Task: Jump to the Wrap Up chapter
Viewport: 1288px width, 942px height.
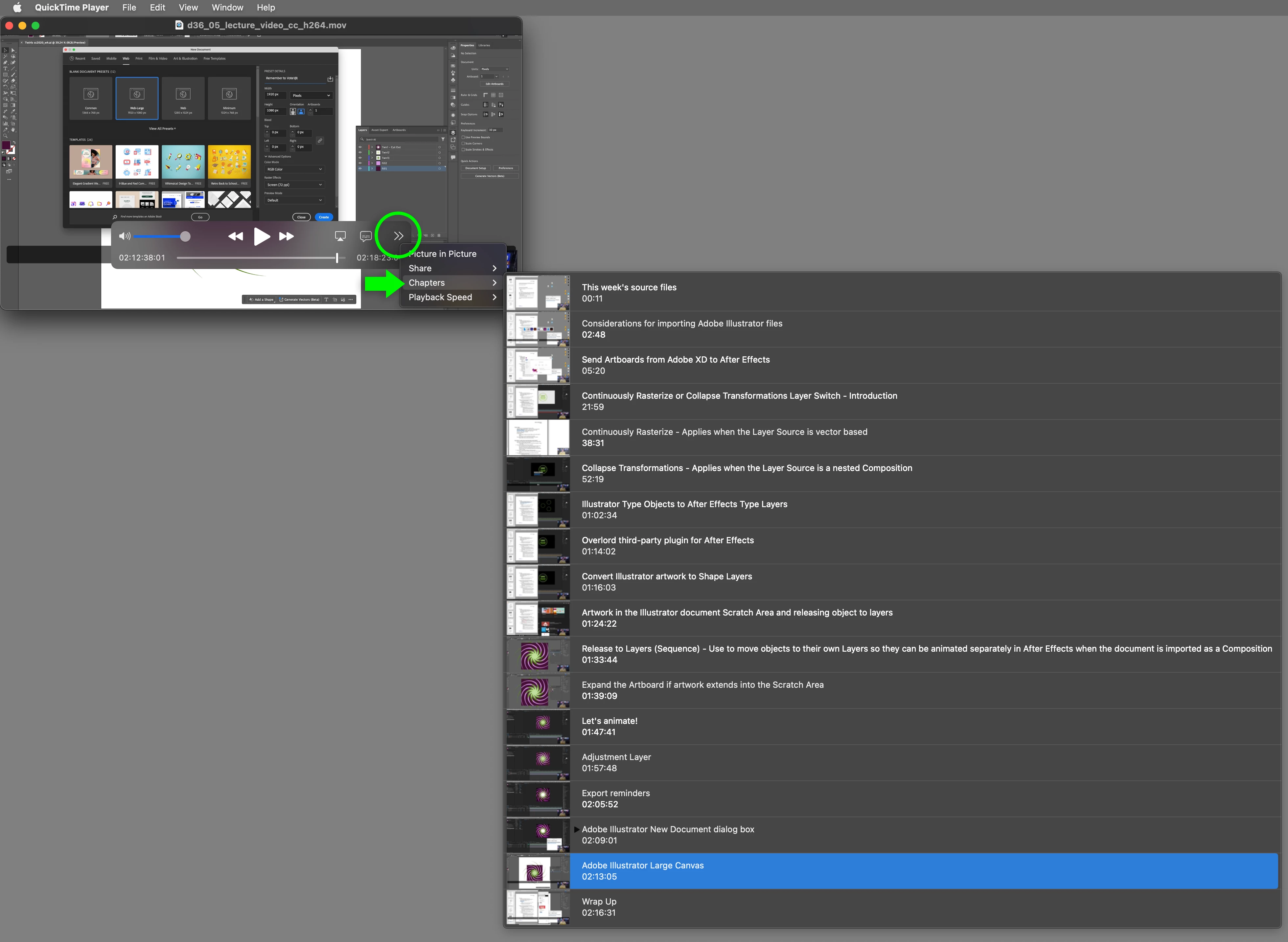Action: click(x=599, y=907)
